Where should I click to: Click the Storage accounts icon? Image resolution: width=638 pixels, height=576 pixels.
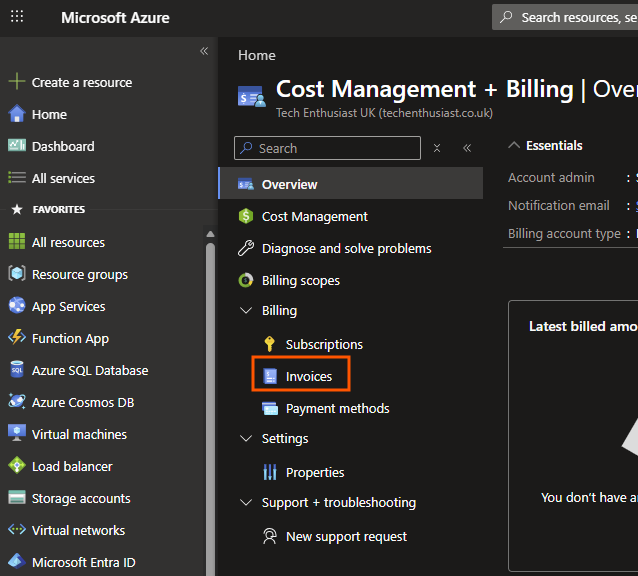(17, 497)
